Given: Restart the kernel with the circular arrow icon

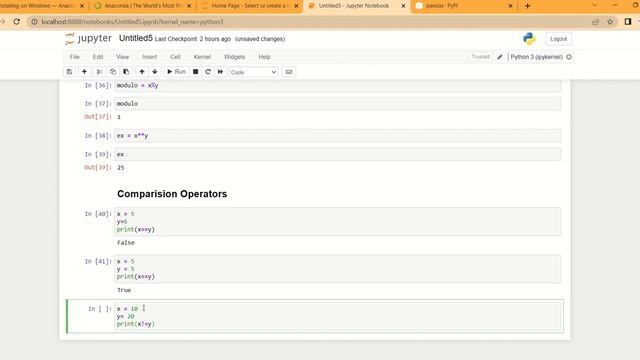Looking at the screenshot, I should coord(208,72).
